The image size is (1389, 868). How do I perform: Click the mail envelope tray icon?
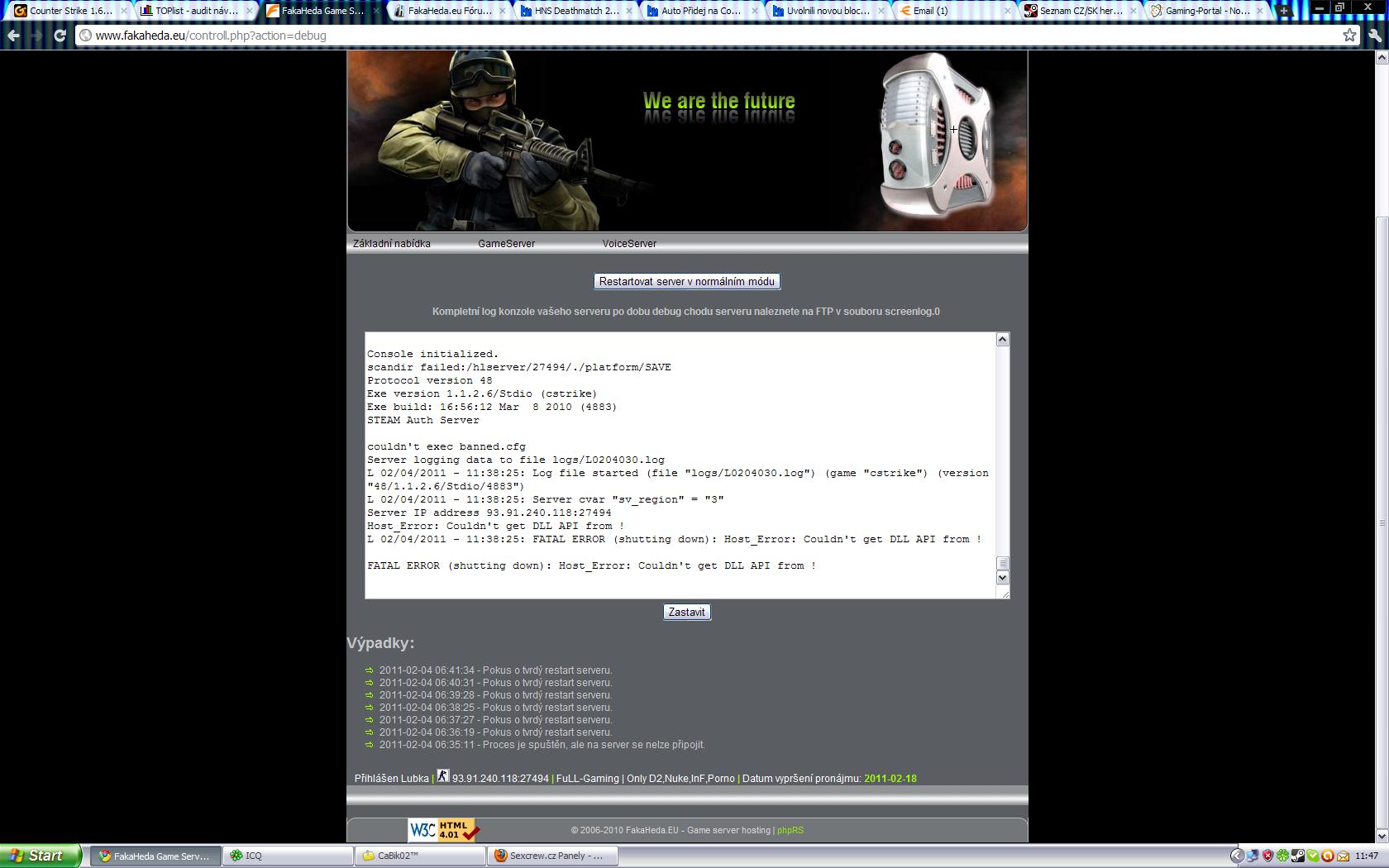(x=1343, y=856)
